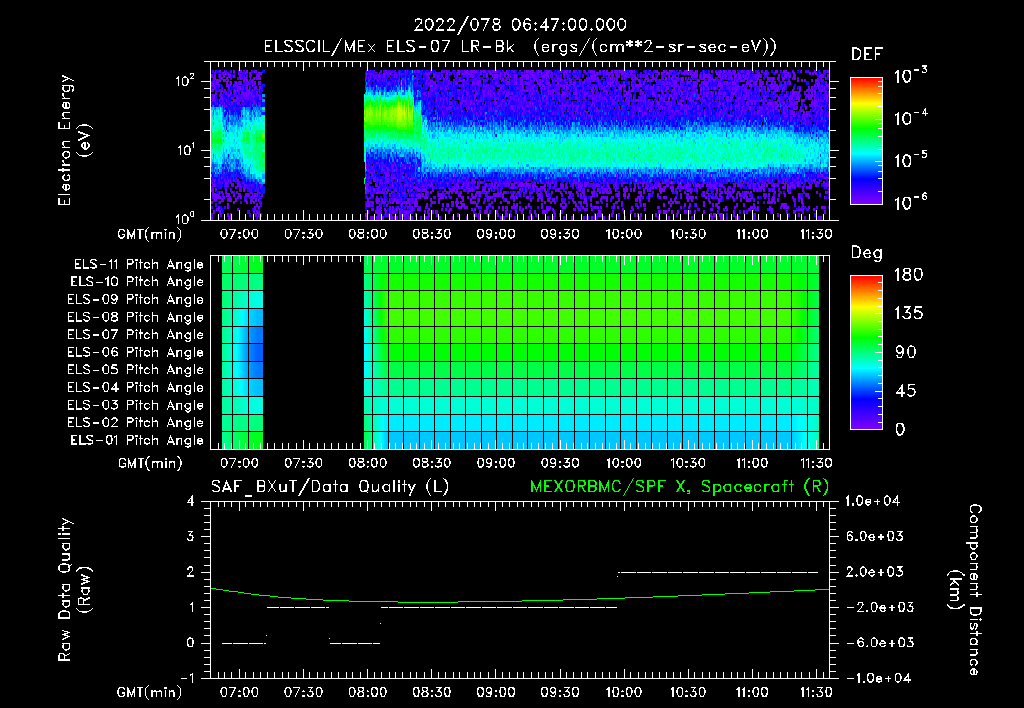The width and height of the screenshot is (1024, 708).
Task: Click the 0 label on Deg scale
Action: point(900,429)
